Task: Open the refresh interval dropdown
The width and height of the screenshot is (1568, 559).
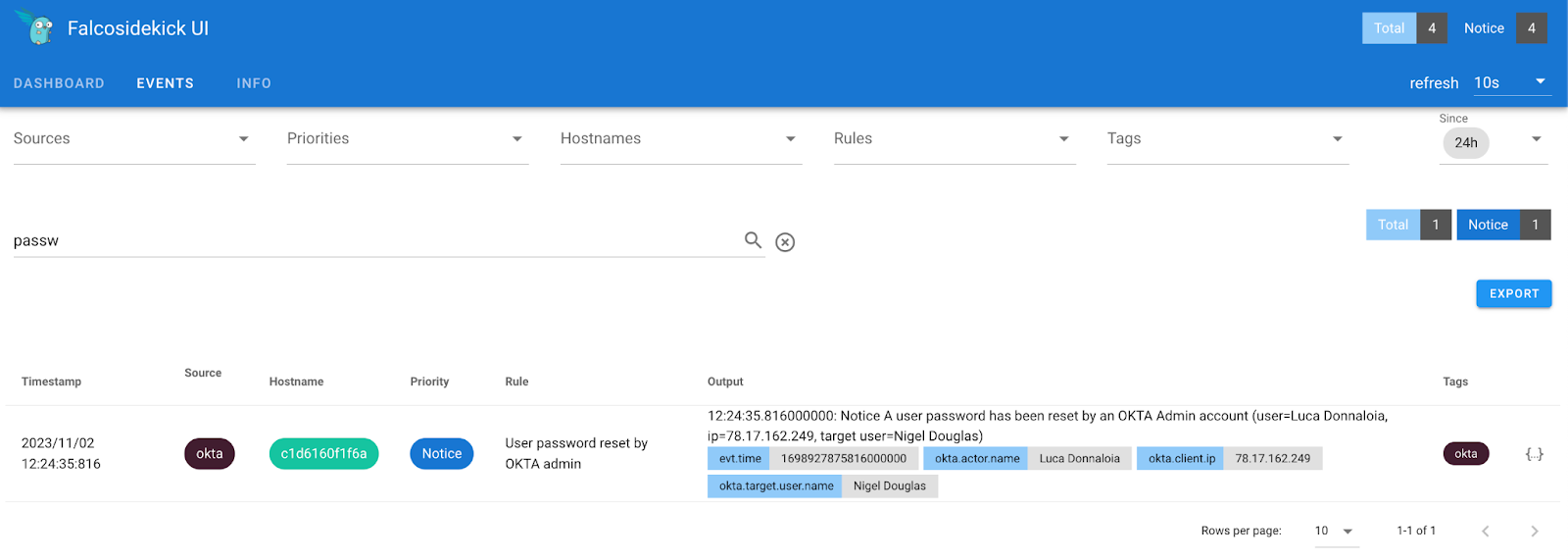Action: click(x=1510, y=82)
